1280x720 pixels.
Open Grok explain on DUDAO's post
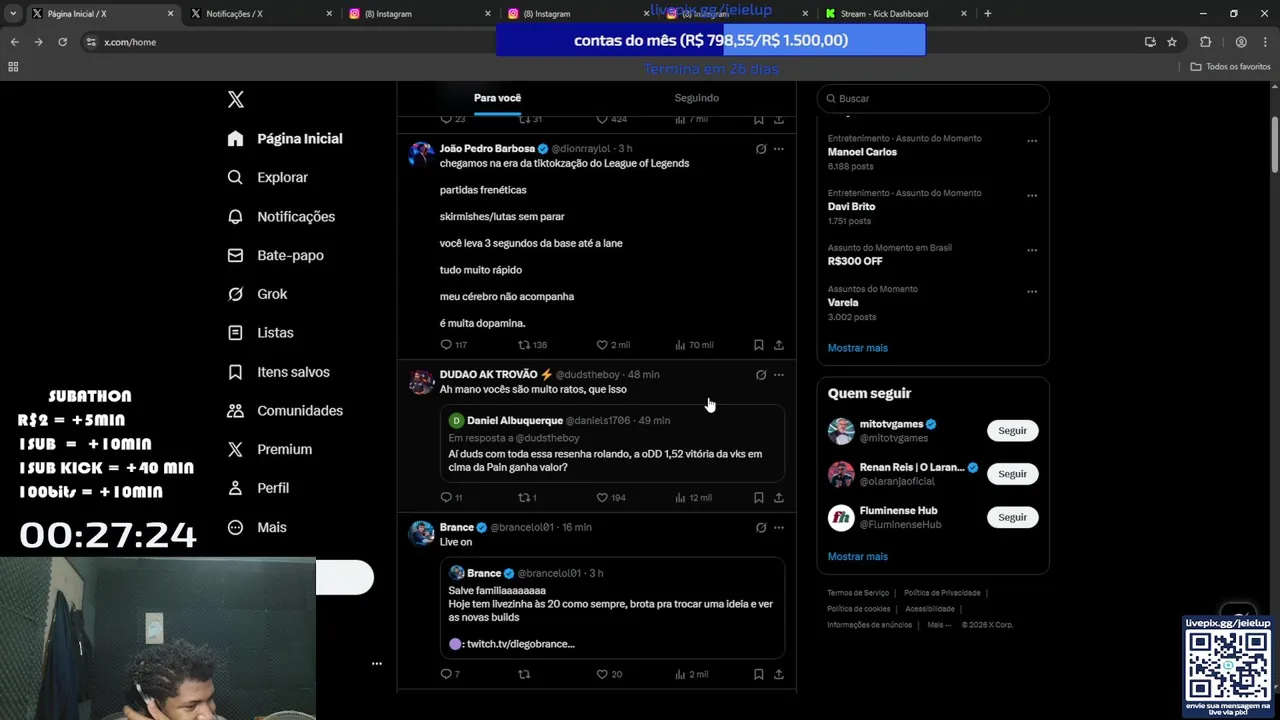761,375
